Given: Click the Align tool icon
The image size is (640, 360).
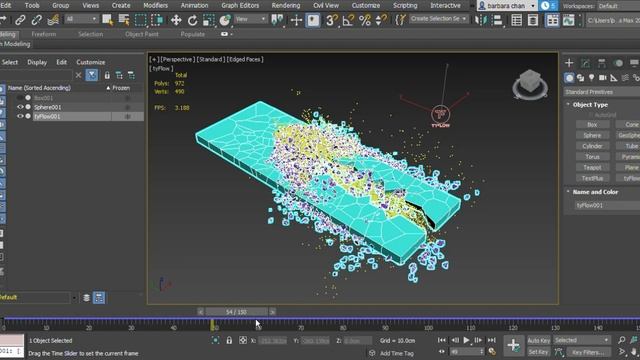Looking at the screenshot, I should point(498,20).
